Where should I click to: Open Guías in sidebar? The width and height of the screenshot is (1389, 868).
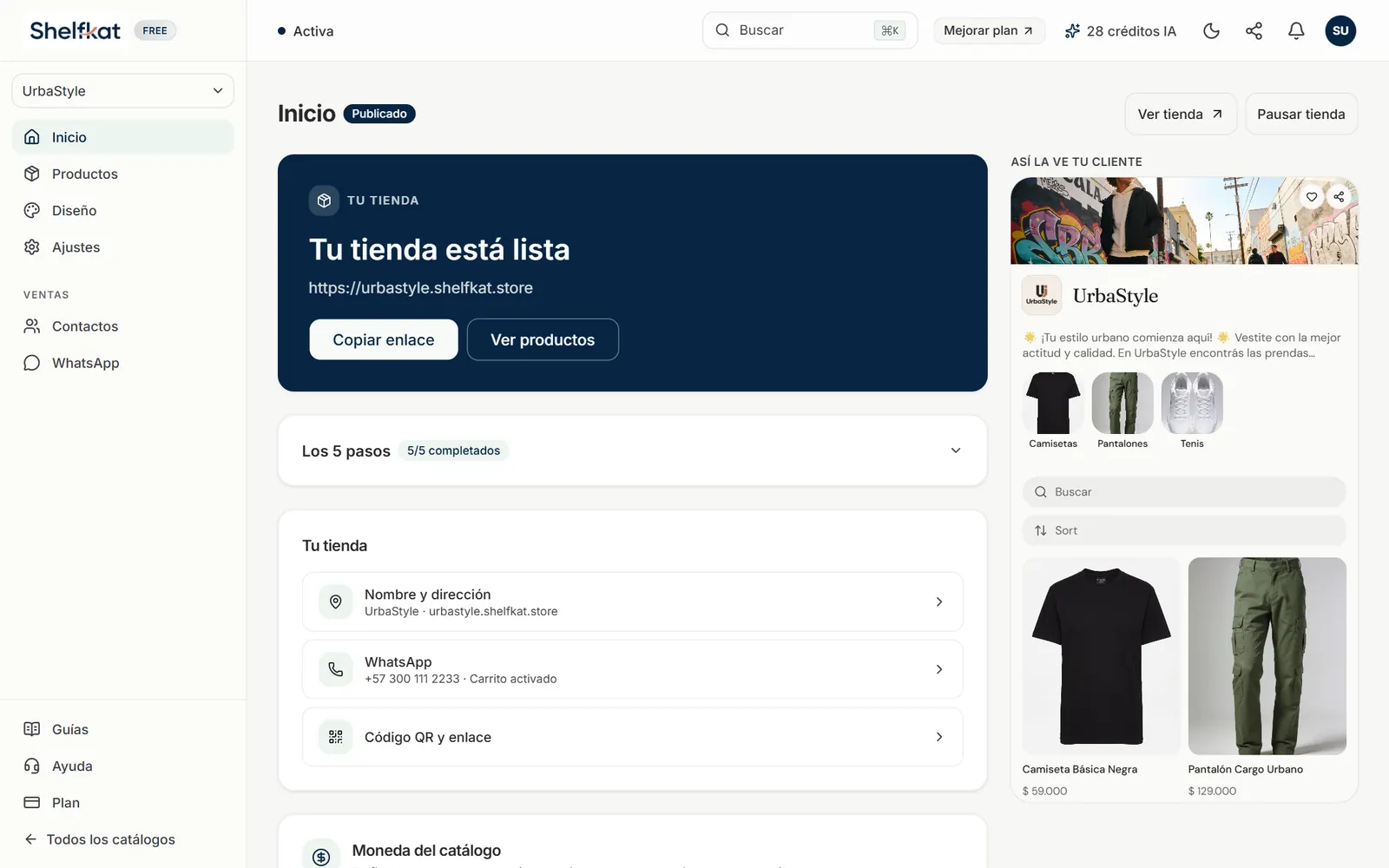coord(122,729)
